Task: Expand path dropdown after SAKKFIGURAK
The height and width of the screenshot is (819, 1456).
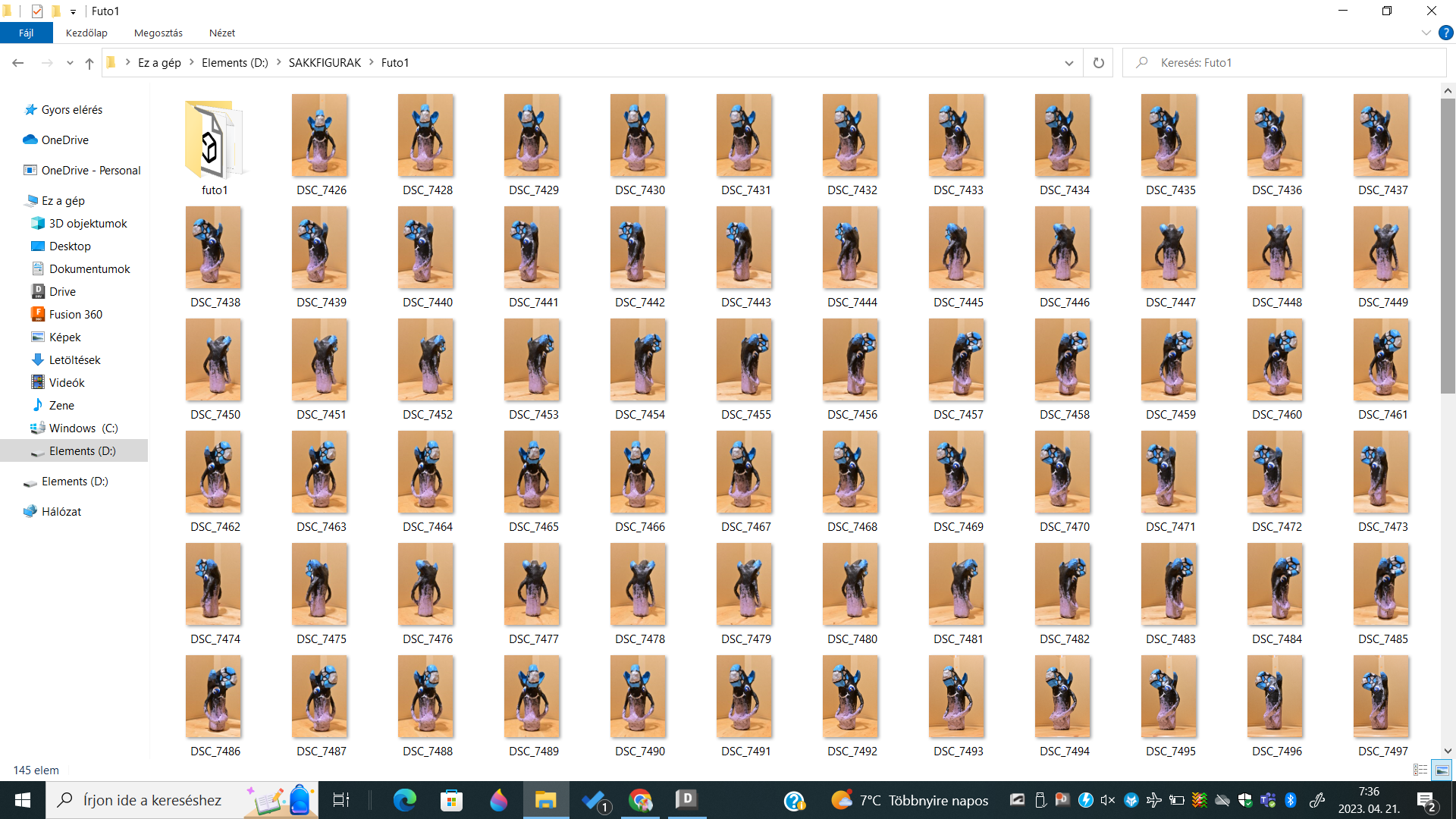Action: [x=372, y=63]
